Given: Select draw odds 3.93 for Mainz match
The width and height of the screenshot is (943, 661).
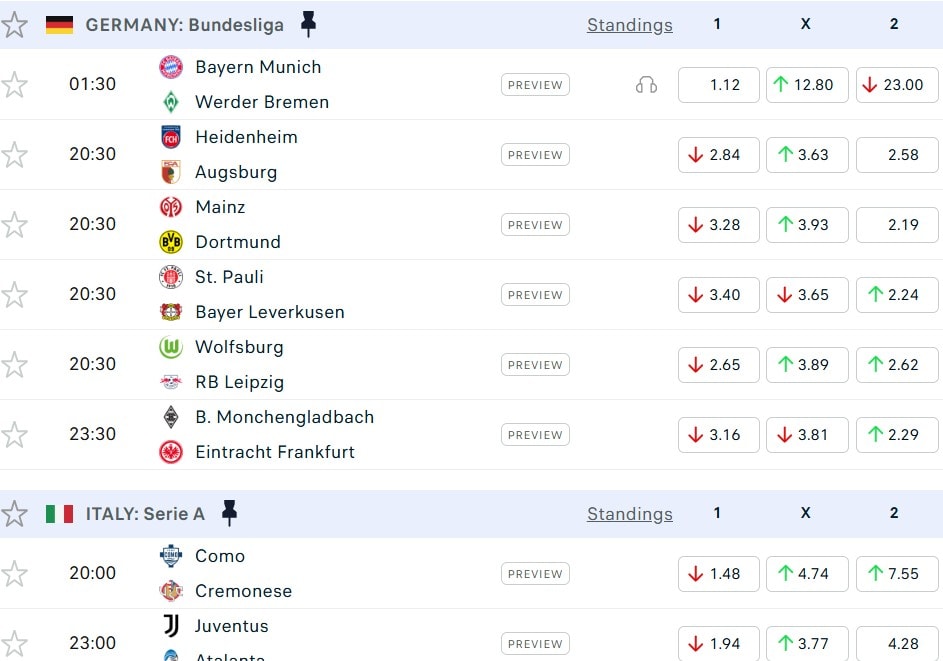Looking at the screenshot, I should [x=807, y=225].
